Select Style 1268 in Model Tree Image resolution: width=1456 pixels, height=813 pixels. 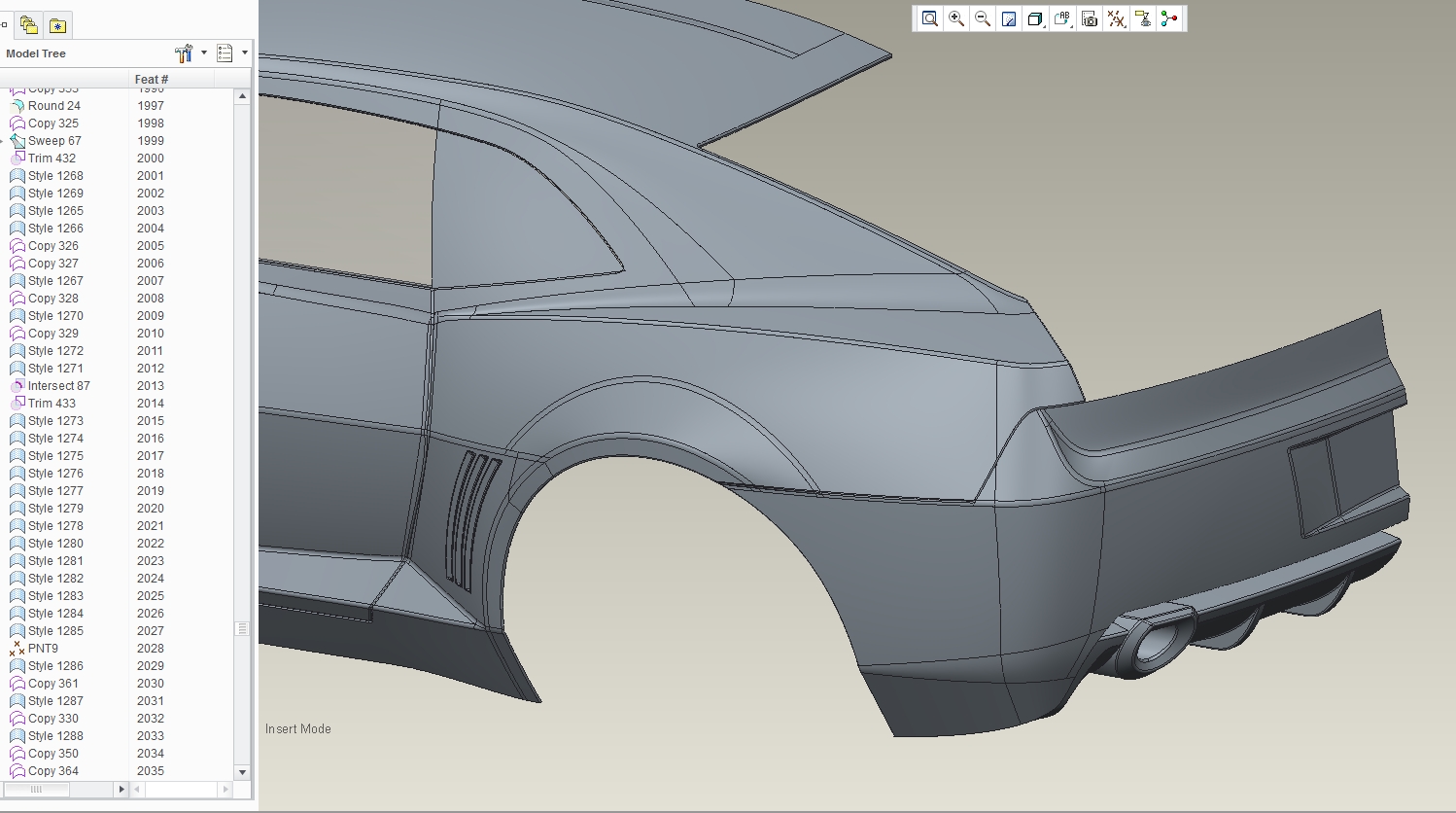coord(55,176)
